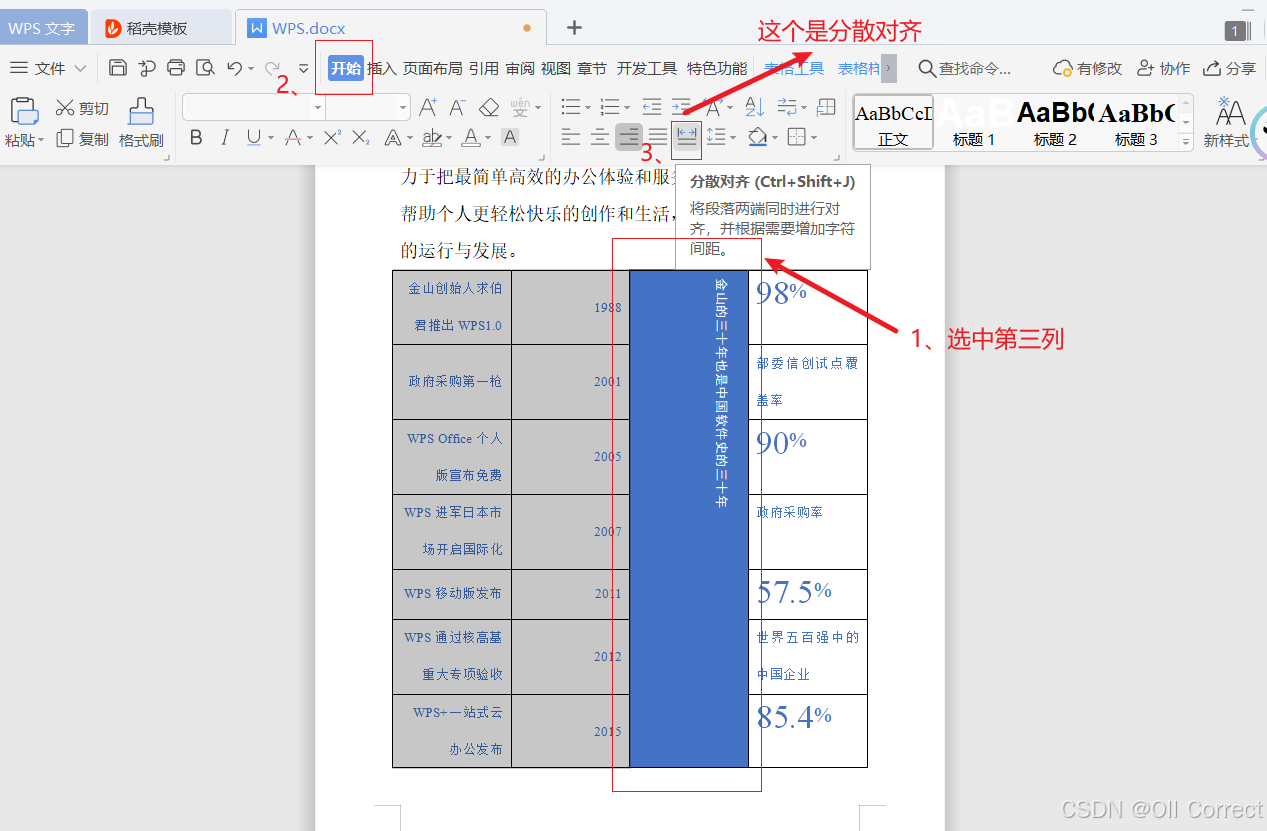This screenshot has height=831, width=1267.
Task: Click the superscript X² icon
Action: pyautogui.click(x=333, y=137)
